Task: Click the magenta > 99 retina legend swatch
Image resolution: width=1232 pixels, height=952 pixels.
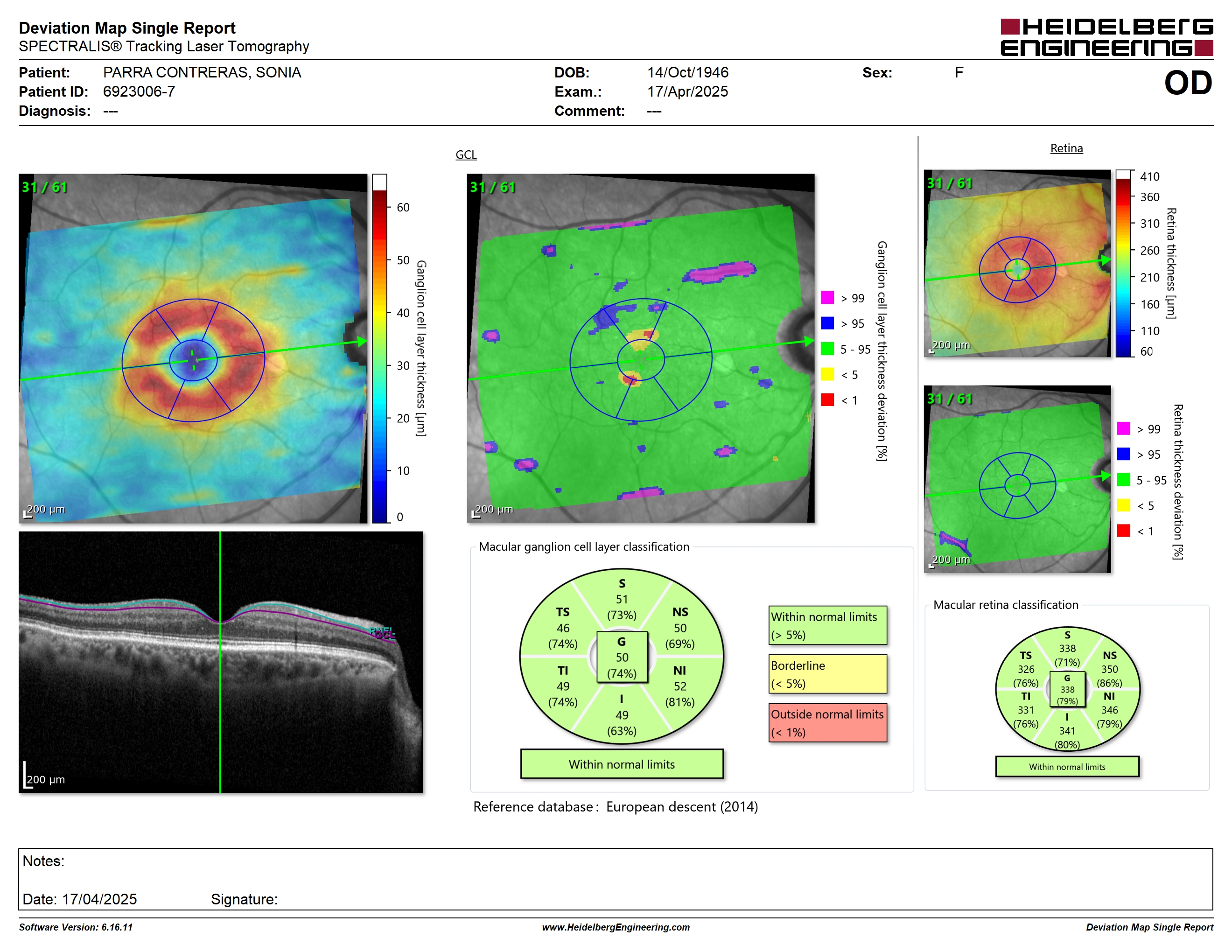Action: click(1123, 428)
